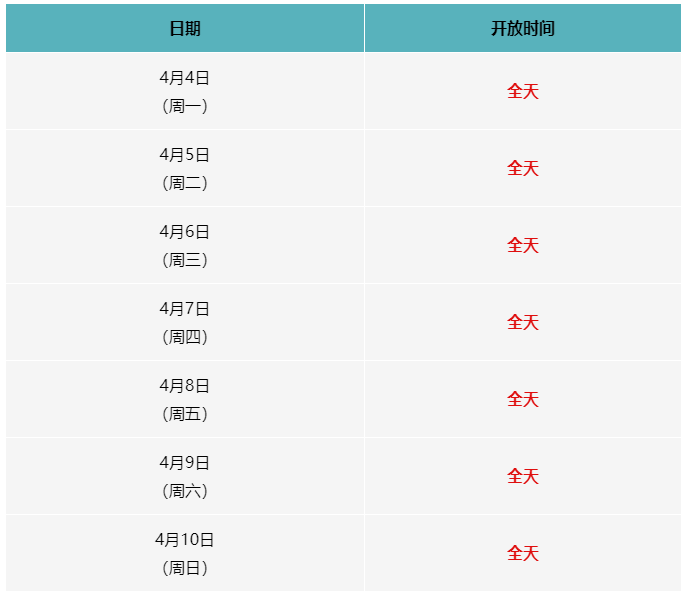The width and height of the screenshot is (687, 598).
Task: Select the 4月5日 date text
Action: (x=185, y=155)
